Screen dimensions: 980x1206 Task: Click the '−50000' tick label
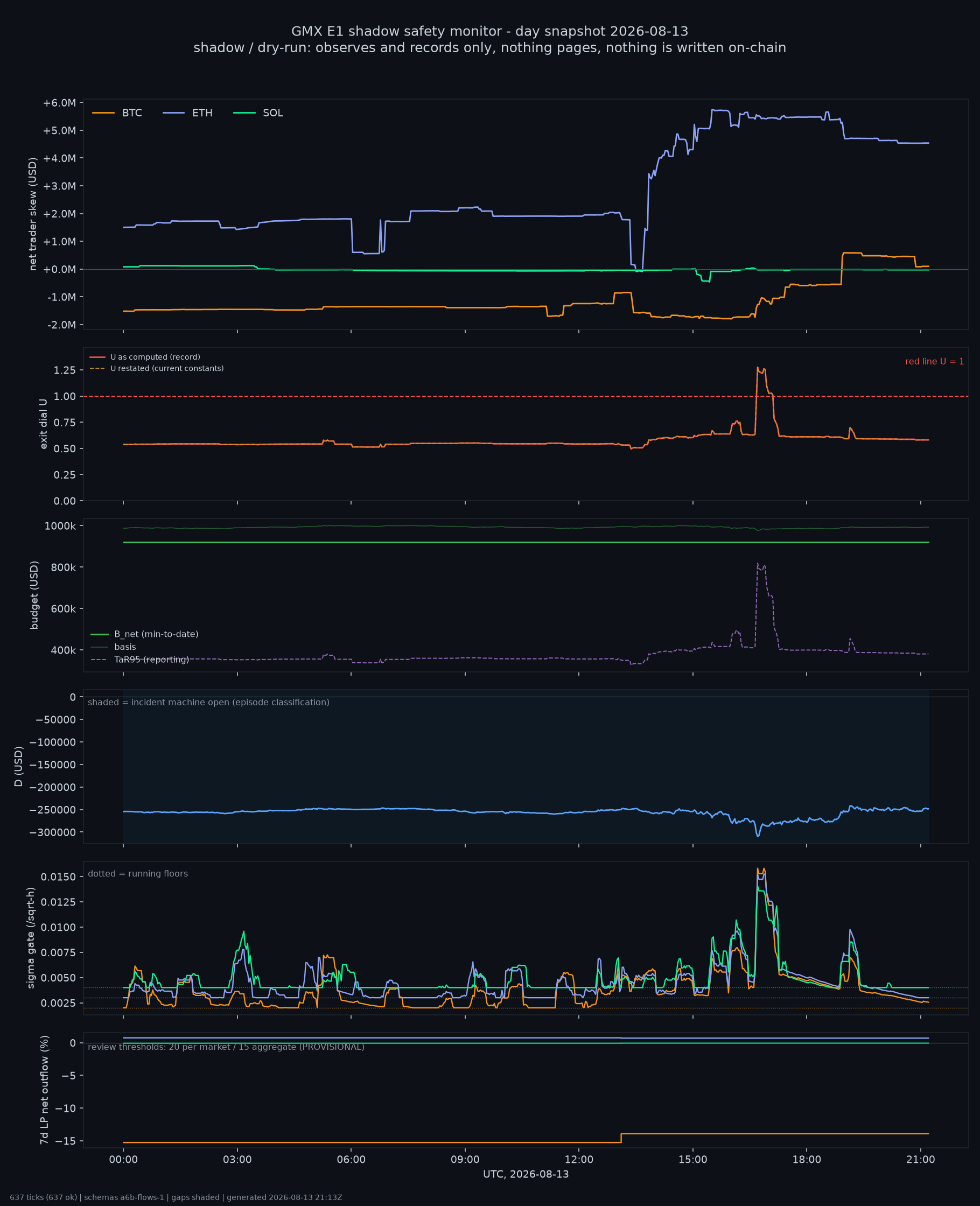point(56,719)
